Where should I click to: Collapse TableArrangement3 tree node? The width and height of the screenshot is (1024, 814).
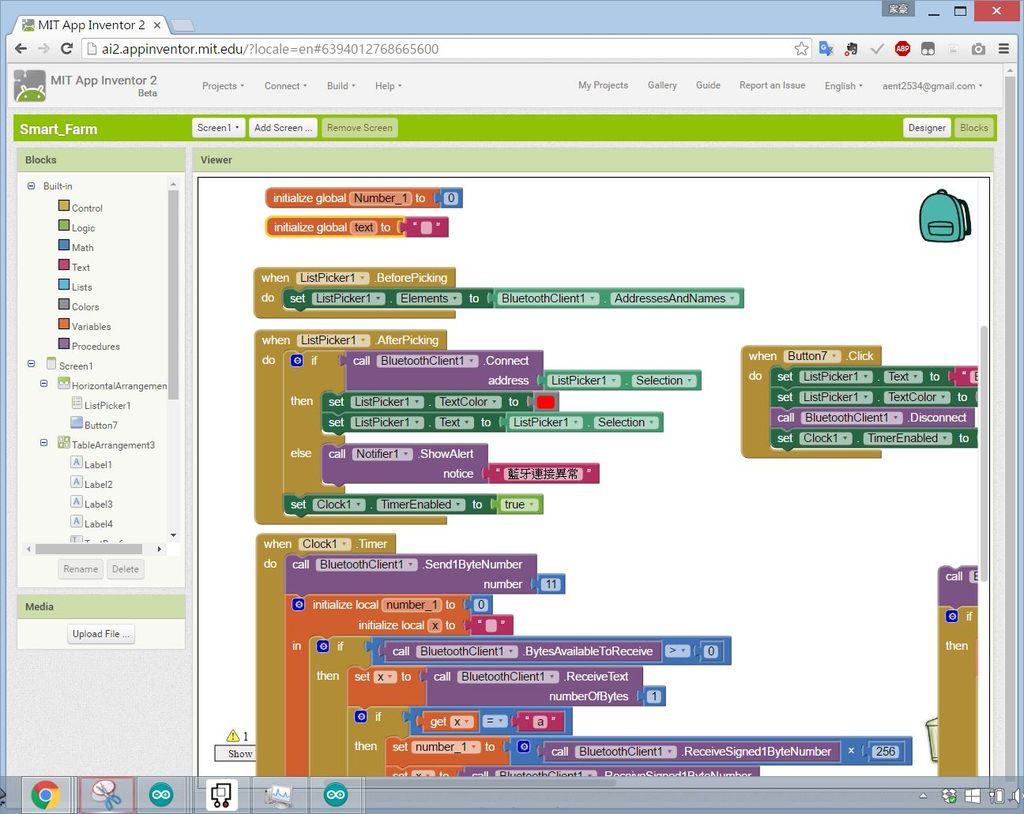point(44,442)
